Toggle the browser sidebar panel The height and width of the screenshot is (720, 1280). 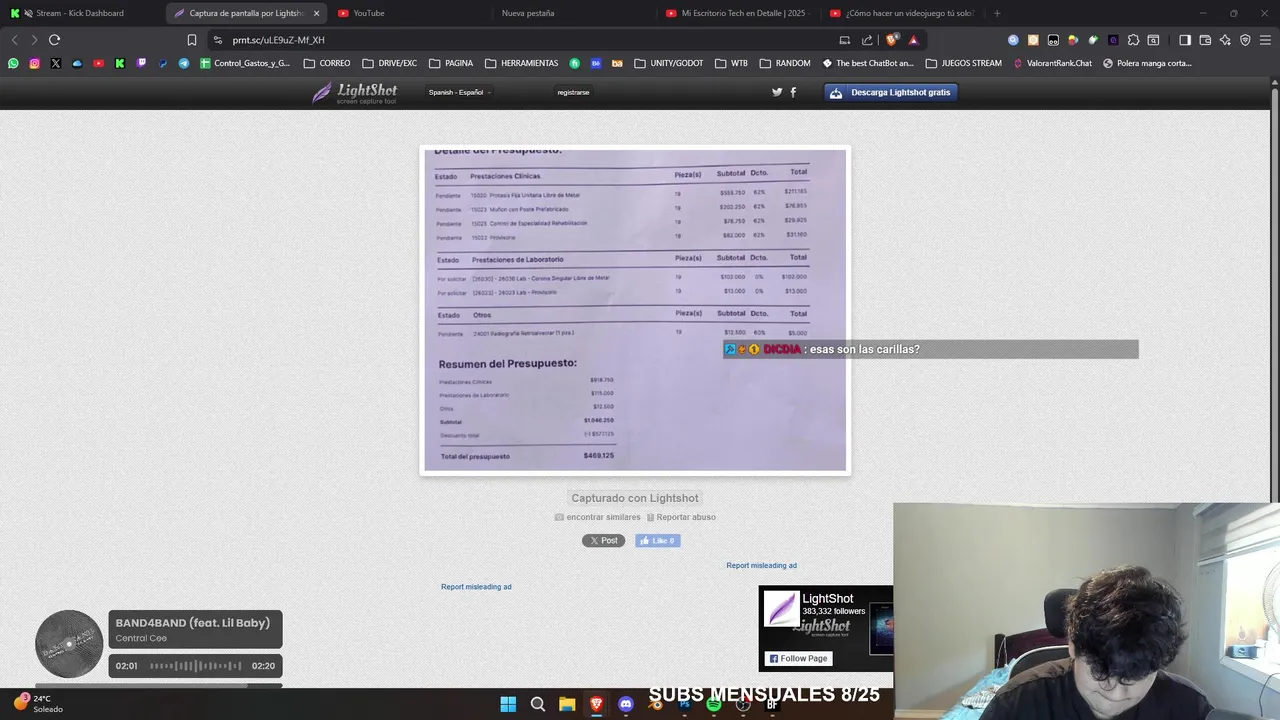tap(1185, 40)
